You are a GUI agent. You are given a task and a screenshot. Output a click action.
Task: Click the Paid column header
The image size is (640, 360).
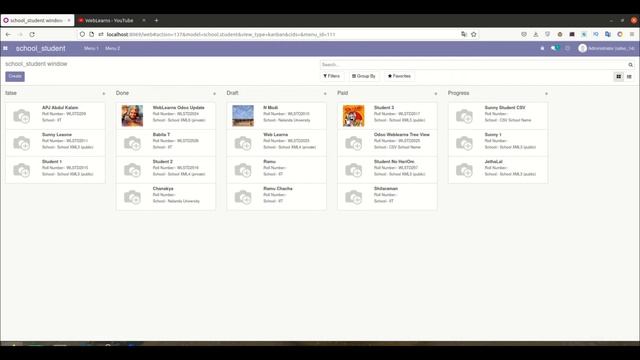342,93
